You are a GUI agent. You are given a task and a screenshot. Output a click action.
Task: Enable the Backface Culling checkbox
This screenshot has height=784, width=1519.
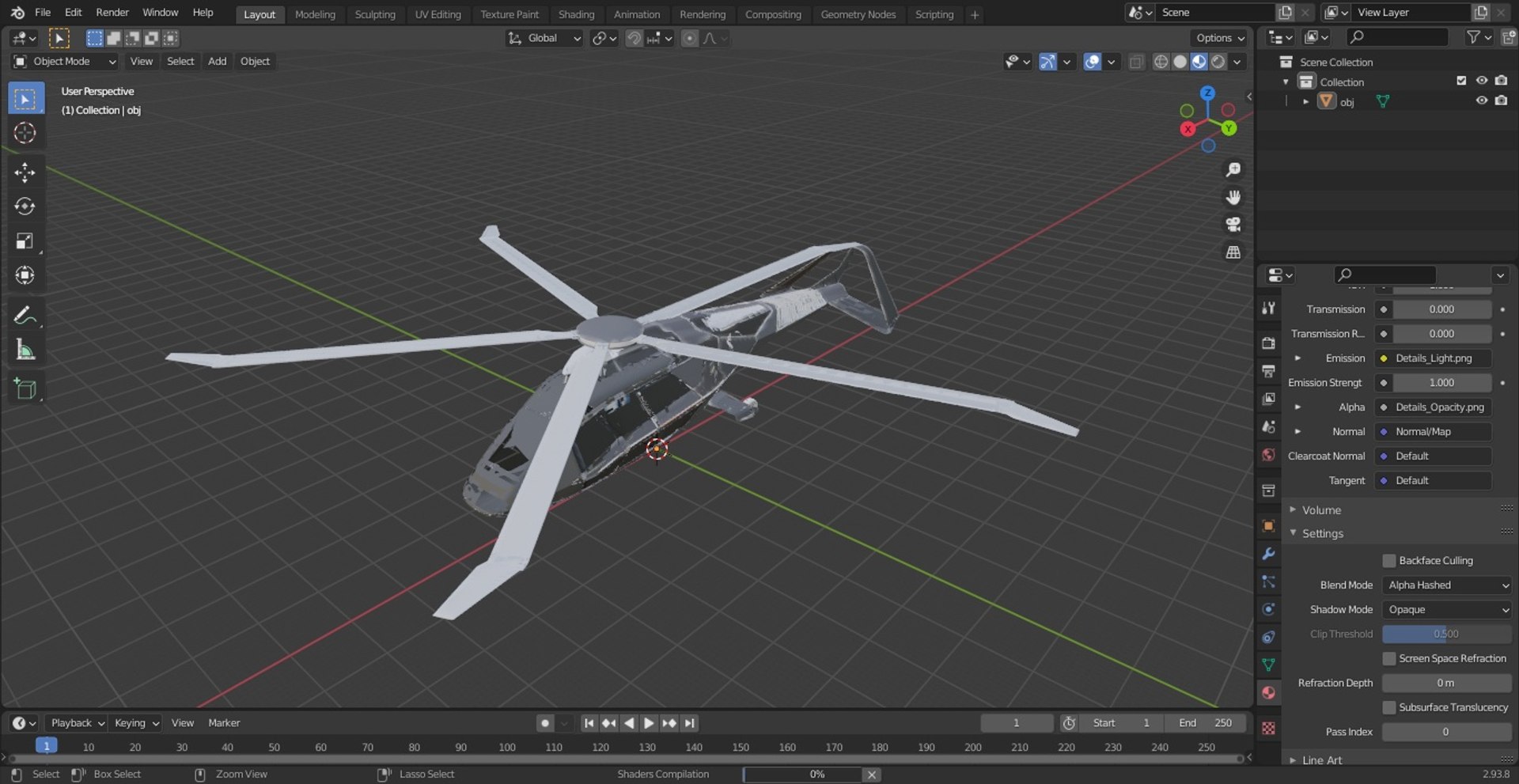1389,561
